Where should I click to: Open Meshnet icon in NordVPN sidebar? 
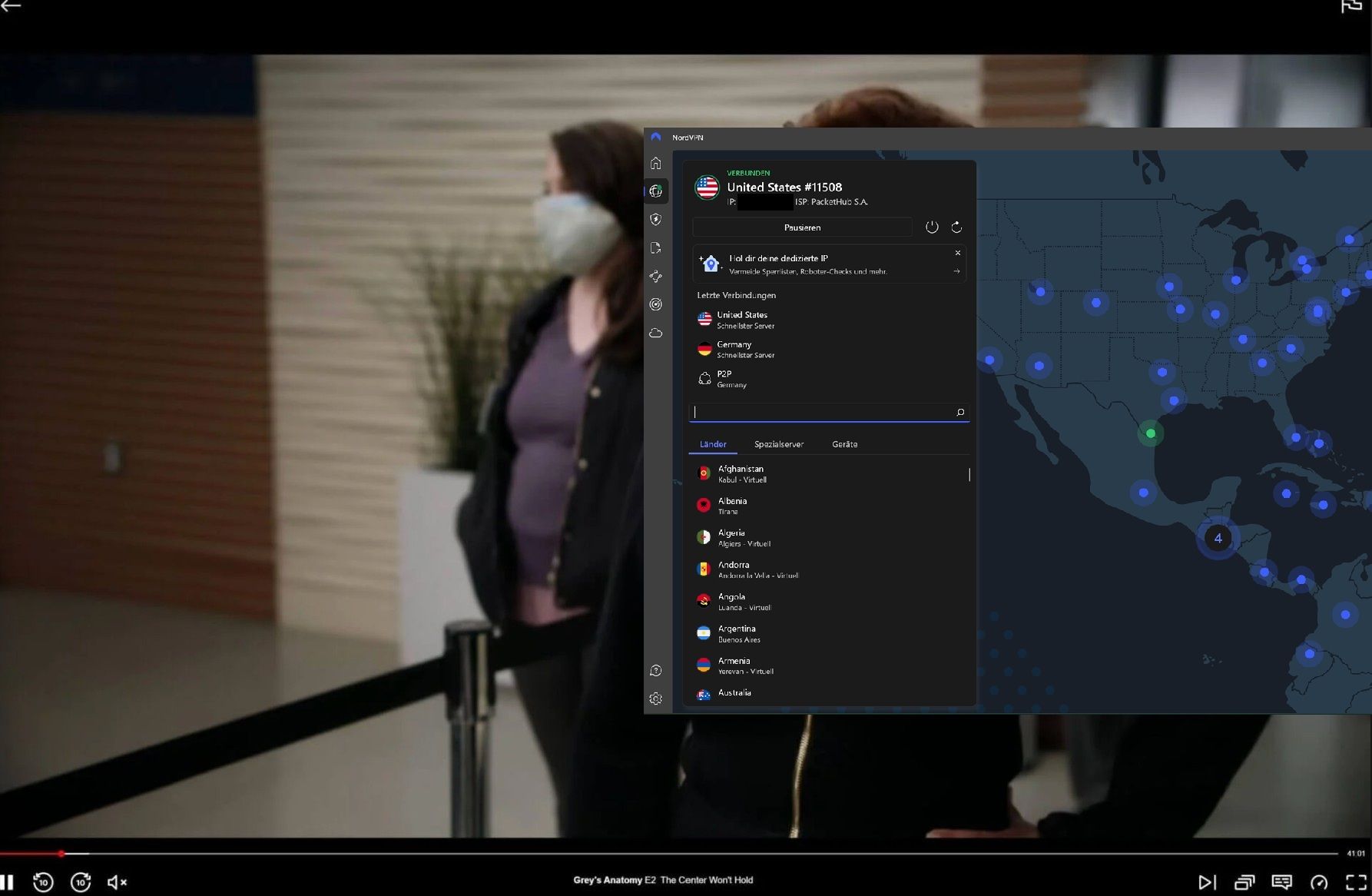tap(655, 277)
